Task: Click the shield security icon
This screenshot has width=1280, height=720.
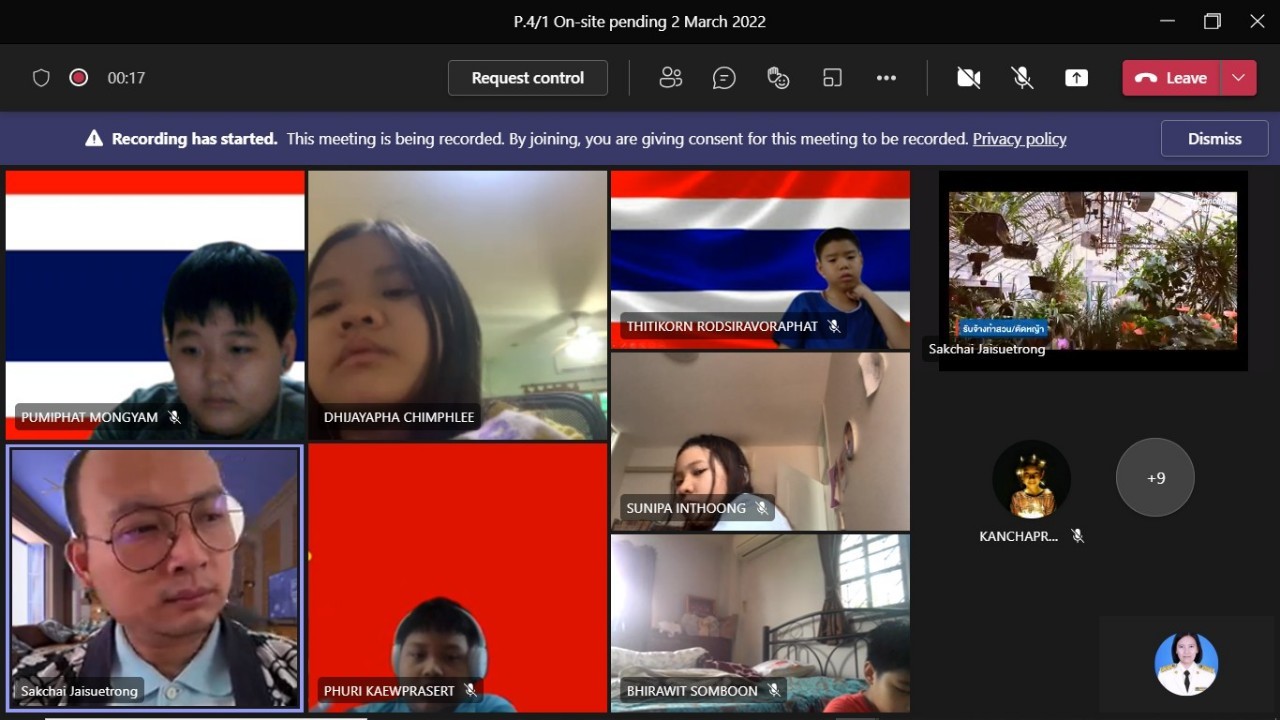Action: pyautogui.click(x=41, y=78)
